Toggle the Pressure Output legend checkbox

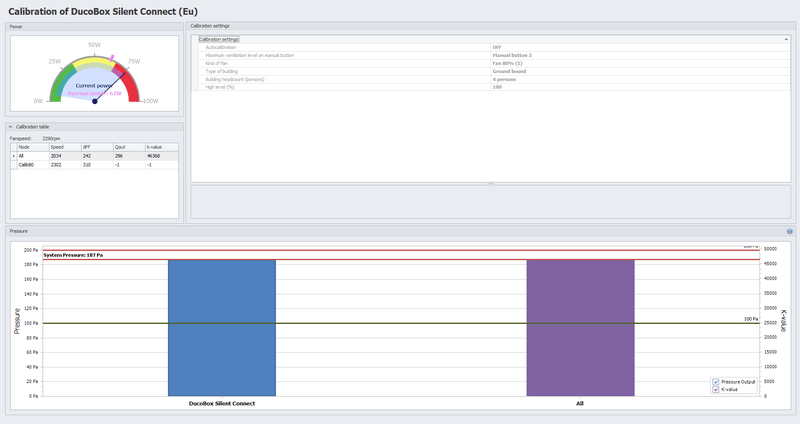(716, 382)
